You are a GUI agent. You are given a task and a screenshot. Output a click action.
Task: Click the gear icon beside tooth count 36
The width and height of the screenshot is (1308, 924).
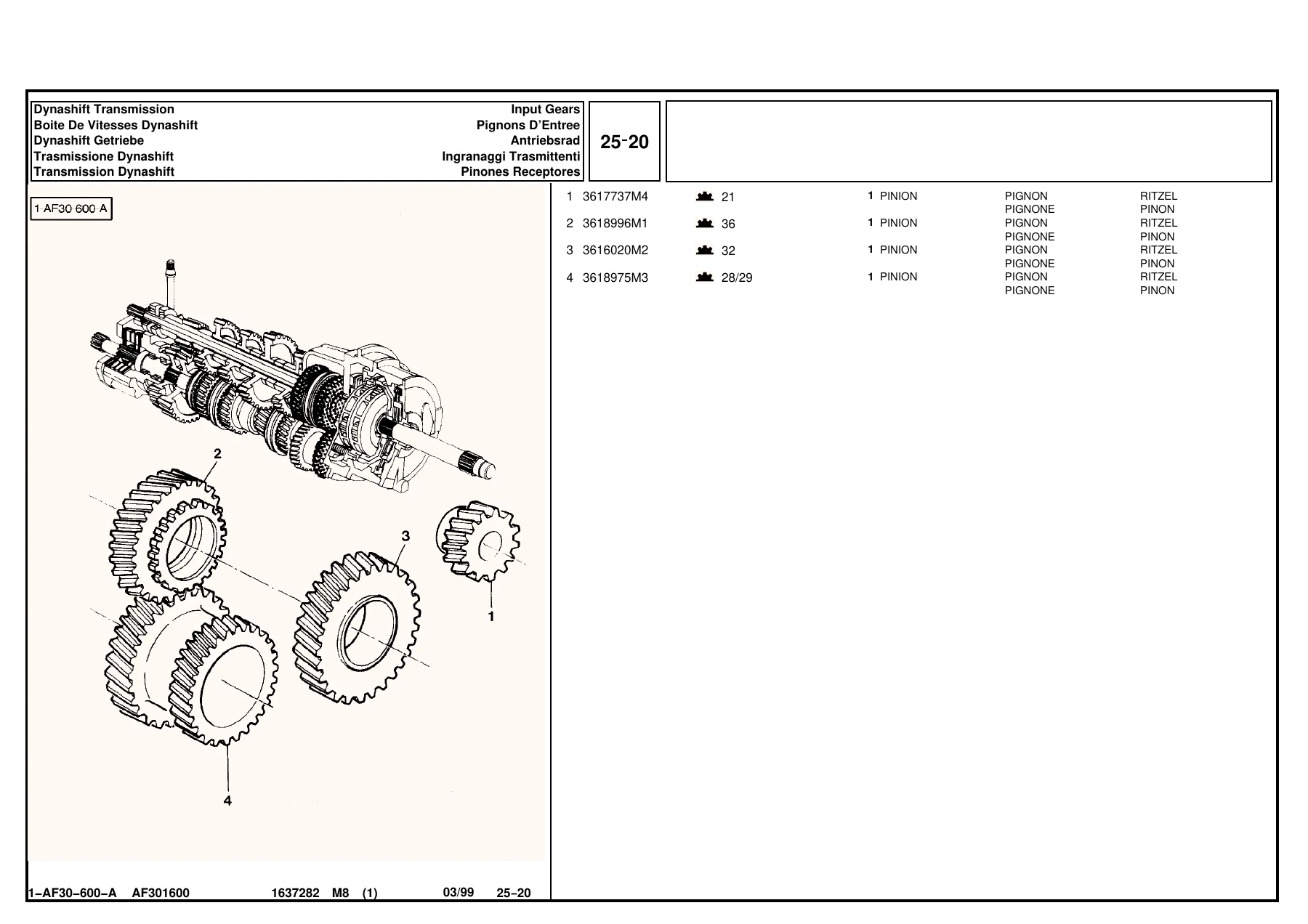pos(704,223)
